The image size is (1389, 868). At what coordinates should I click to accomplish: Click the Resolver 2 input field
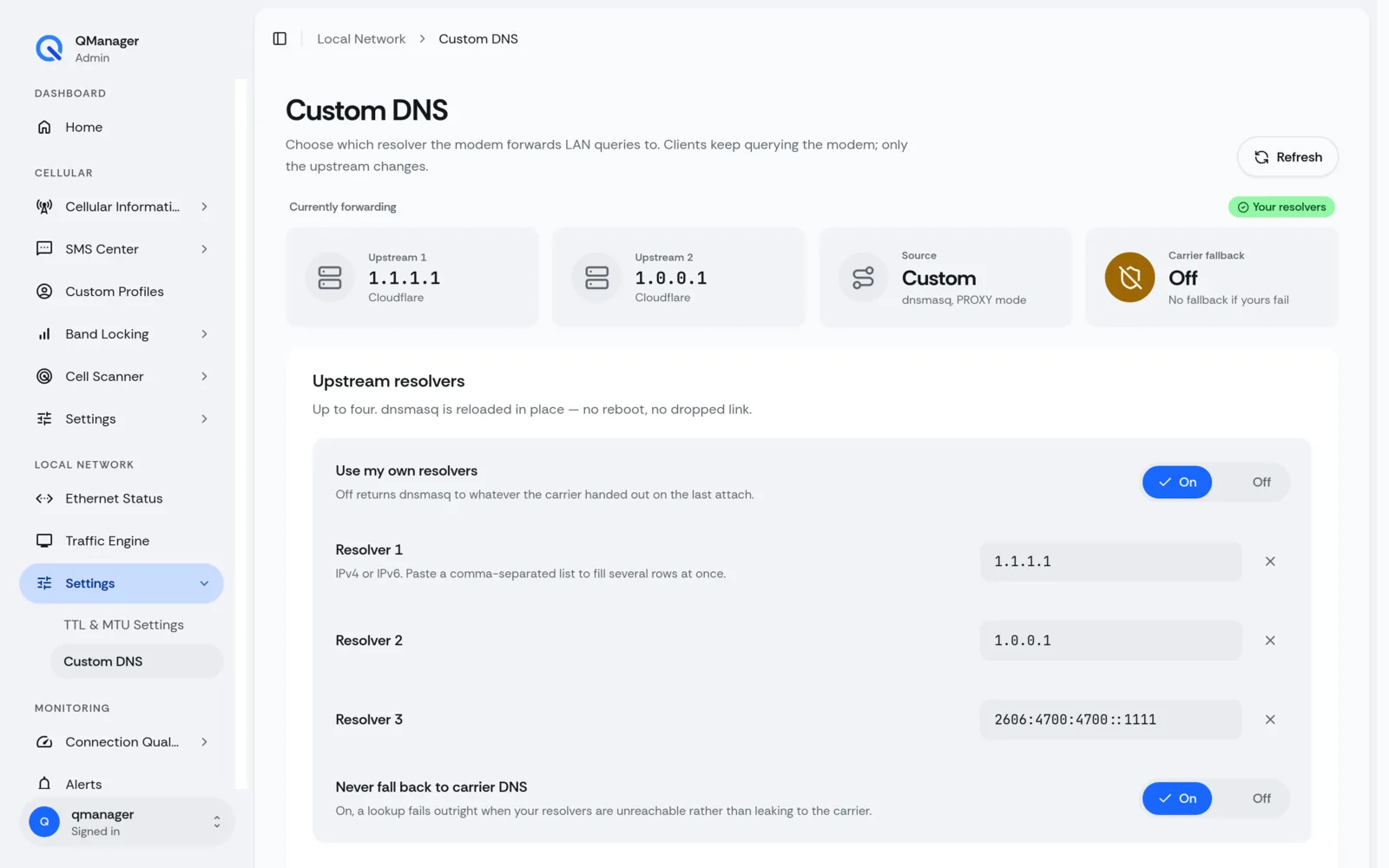[1110, 641]
